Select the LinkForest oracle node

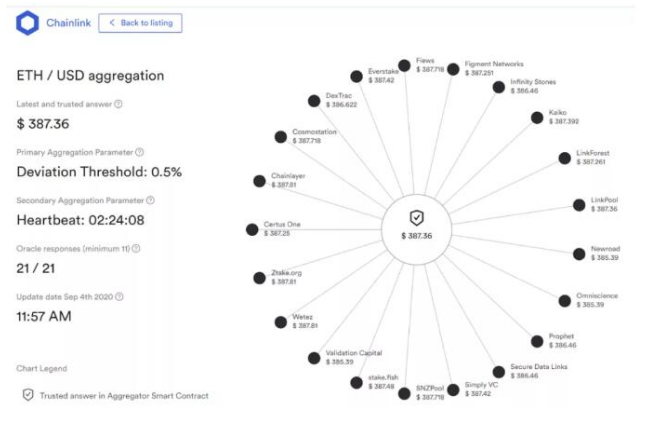[x=565, y=158]
